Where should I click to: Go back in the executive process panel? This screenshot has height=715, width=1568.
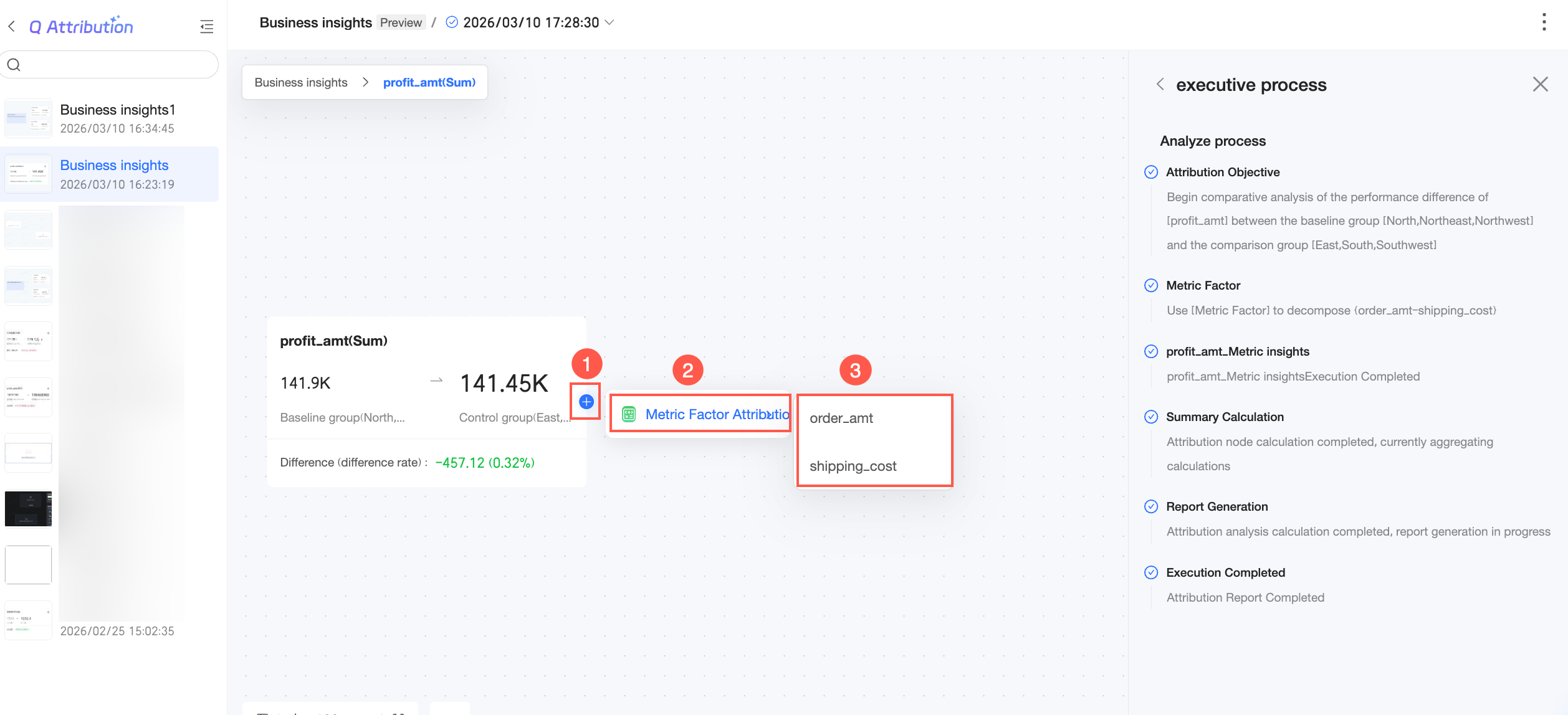(x=1160, y=84)
